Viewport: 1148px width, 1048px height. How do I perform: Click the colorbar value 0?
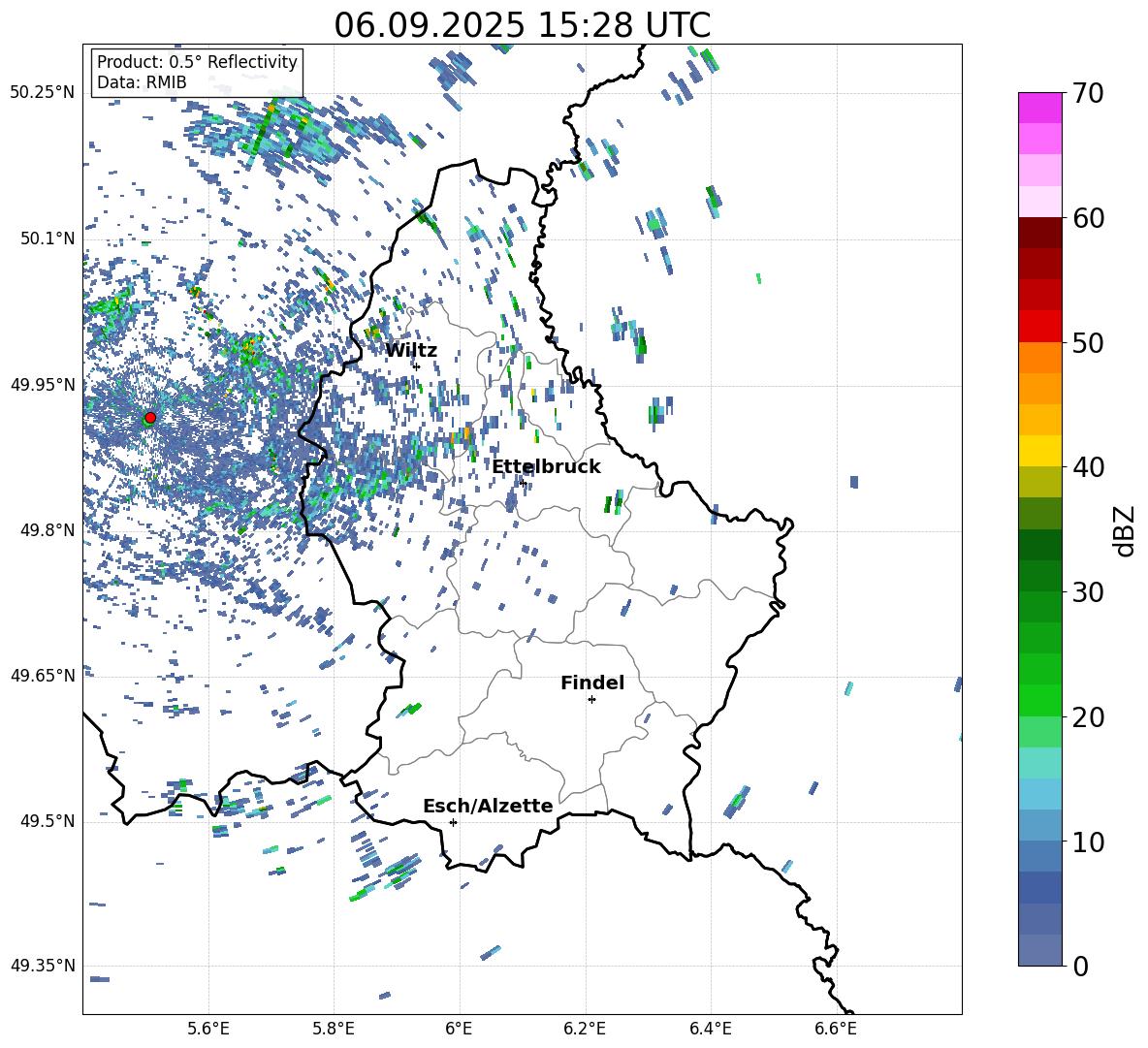point(1081,966)
